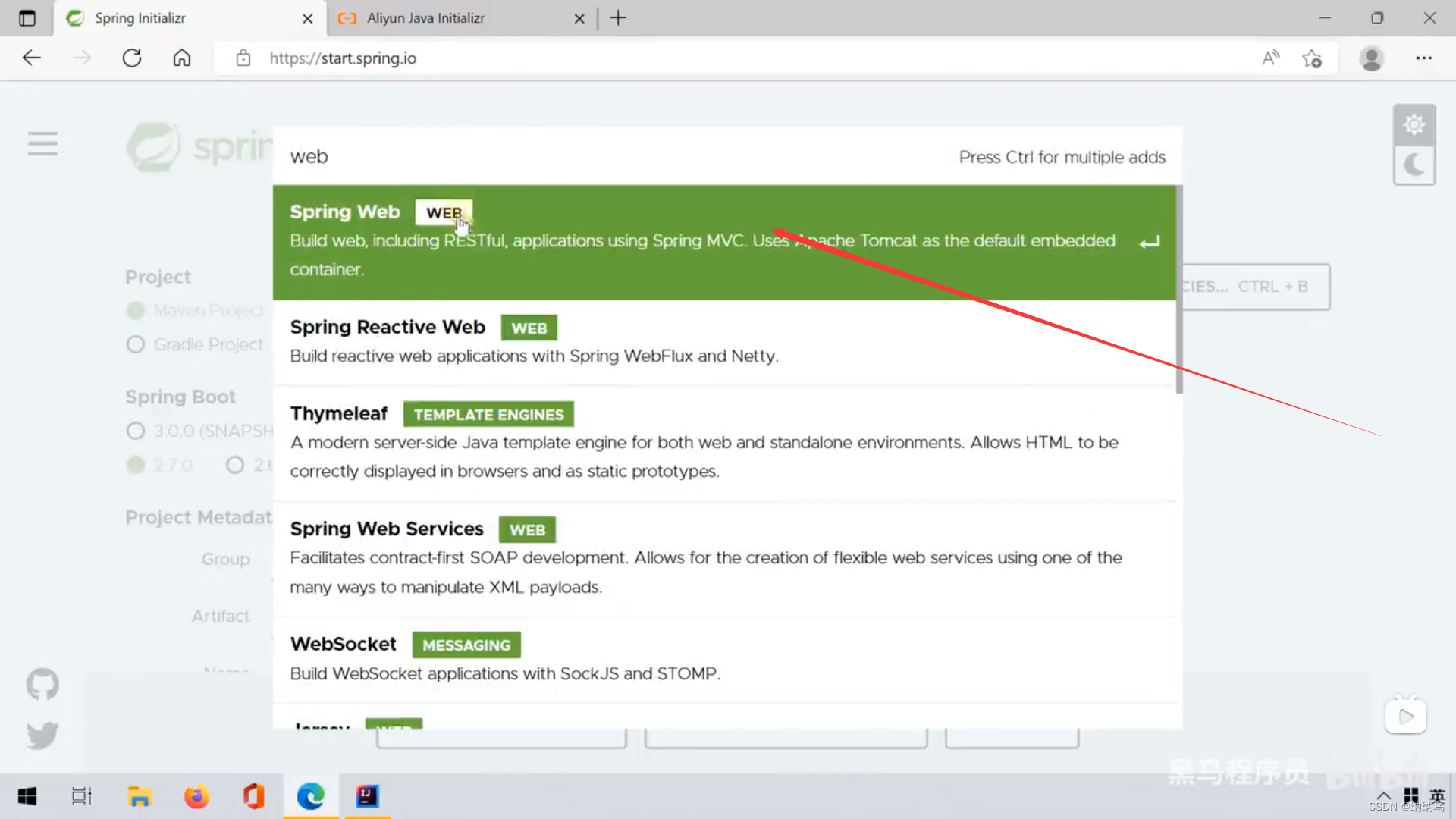The width and height of the screenshot is (1456, 819).
Task: View site information lock icon
Action: pos(243,58)
